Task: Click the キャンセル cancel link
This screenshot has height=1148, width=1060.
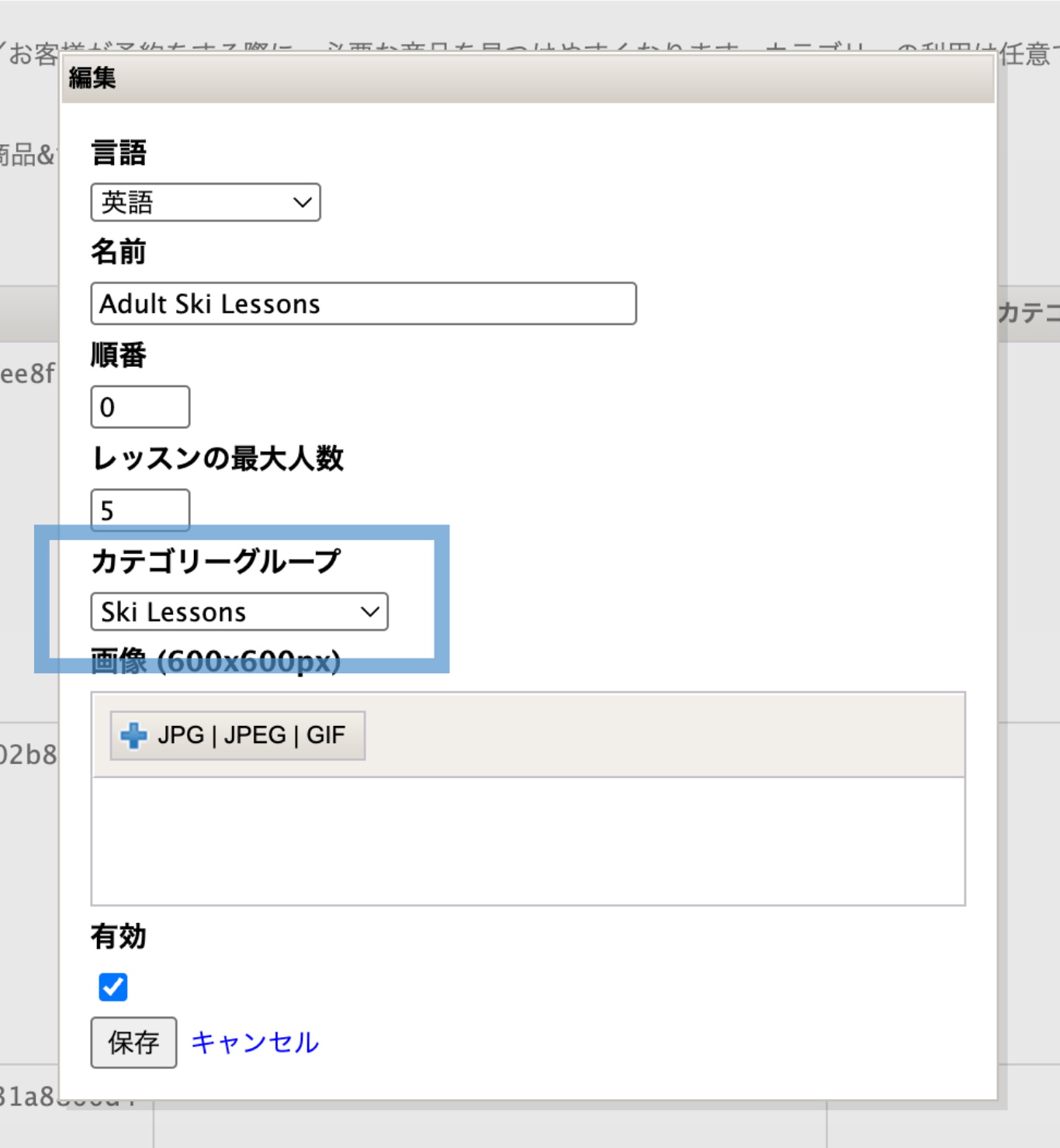Action: [x=255, y=1043]
